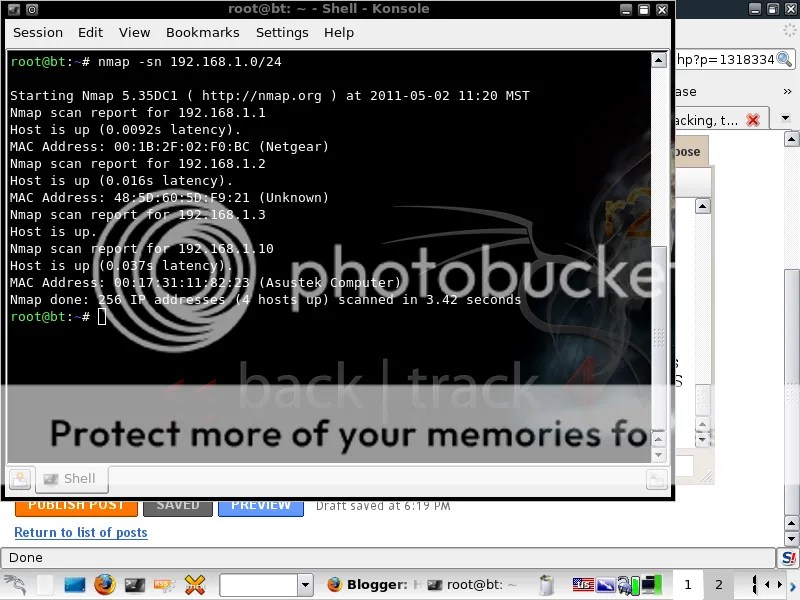Image resolution: width=800 pixels, height=600 pixels.
Task: Switch to virtual desktop 1
Action: 688,585
